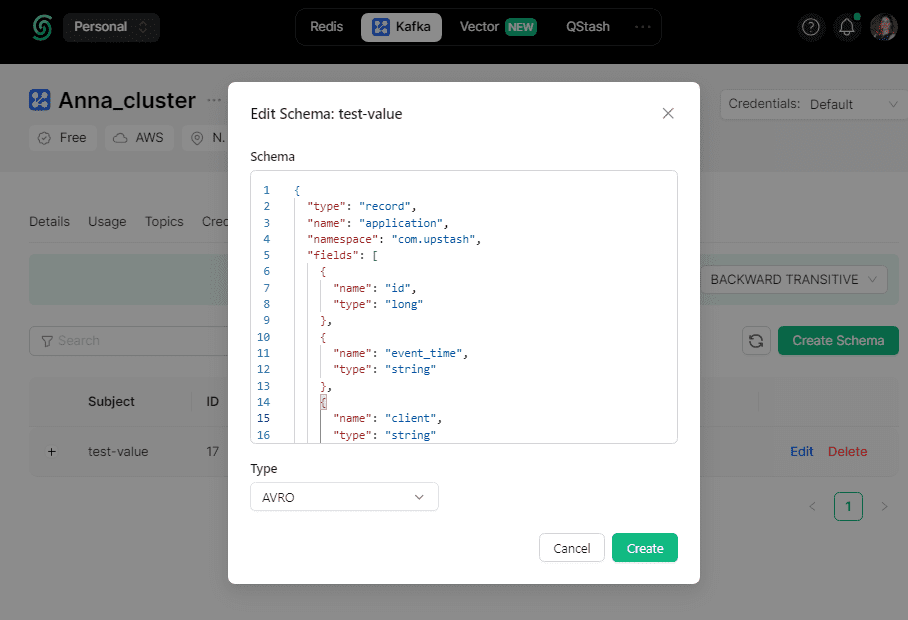Focus the Search schemas field
908x620 pixels.
[x=129, y=341]
